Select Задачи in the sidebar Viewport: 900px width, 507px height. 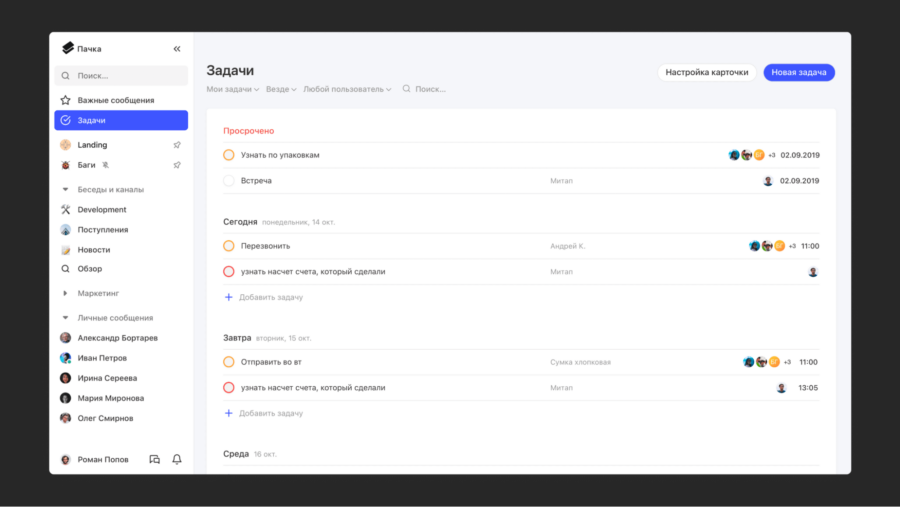(120, 120)
